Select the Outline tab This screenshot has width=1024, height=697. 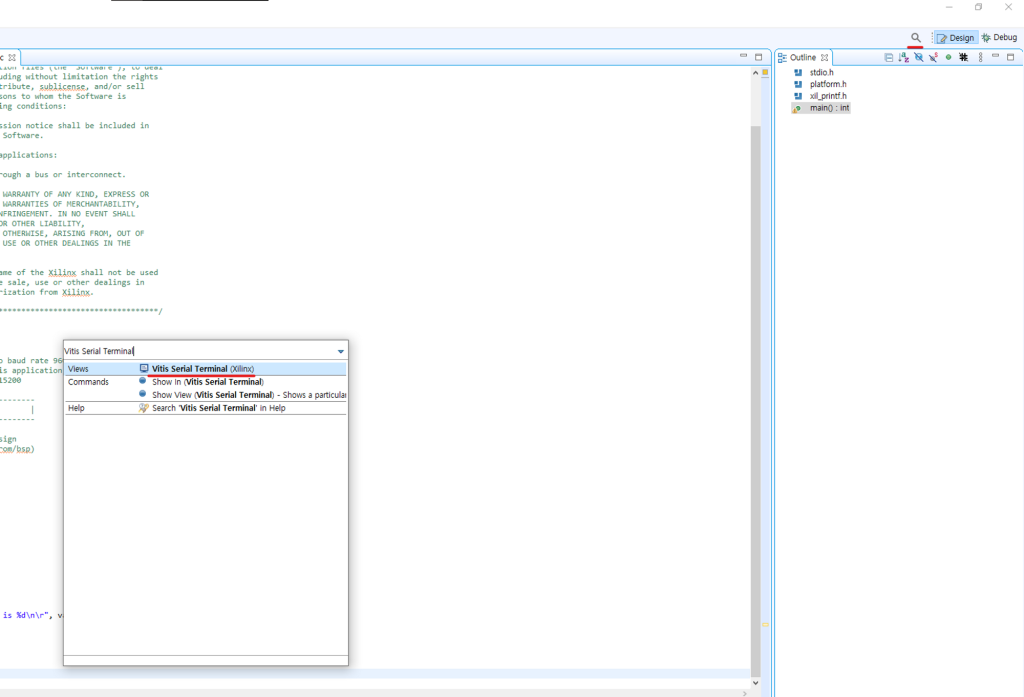803,57
